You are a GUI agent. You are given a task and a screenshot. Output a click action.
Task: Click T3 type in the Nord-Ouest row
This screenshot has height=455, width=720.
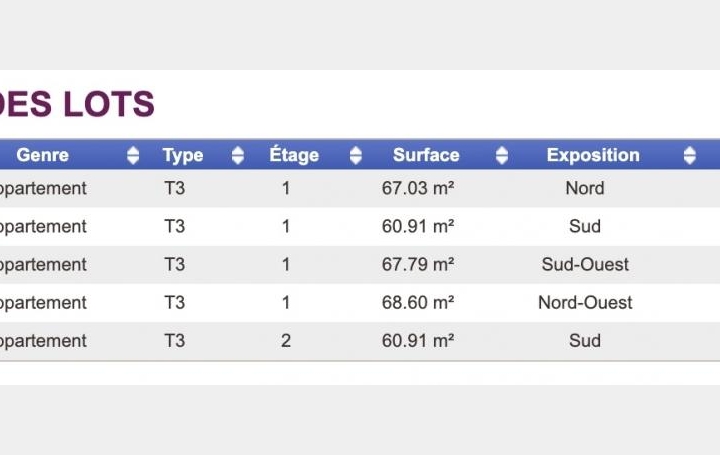coord(174,303)
